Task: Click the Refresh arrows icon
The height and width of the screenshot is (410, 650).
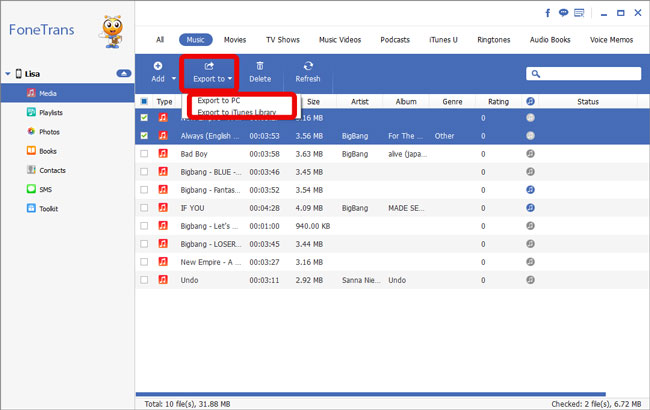Action: 308,66
